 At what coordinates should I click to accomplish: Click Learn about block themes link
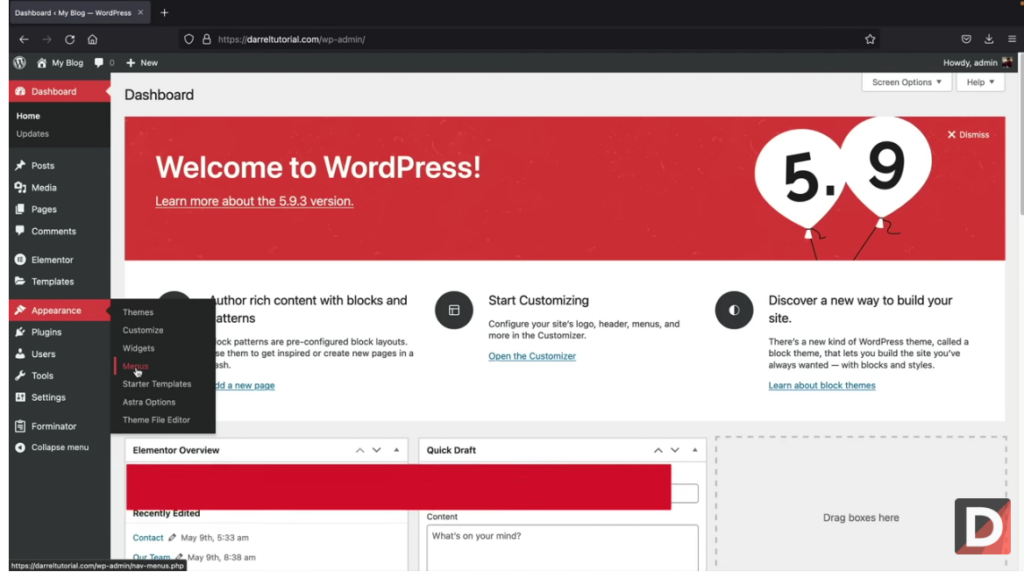[822, 385]
